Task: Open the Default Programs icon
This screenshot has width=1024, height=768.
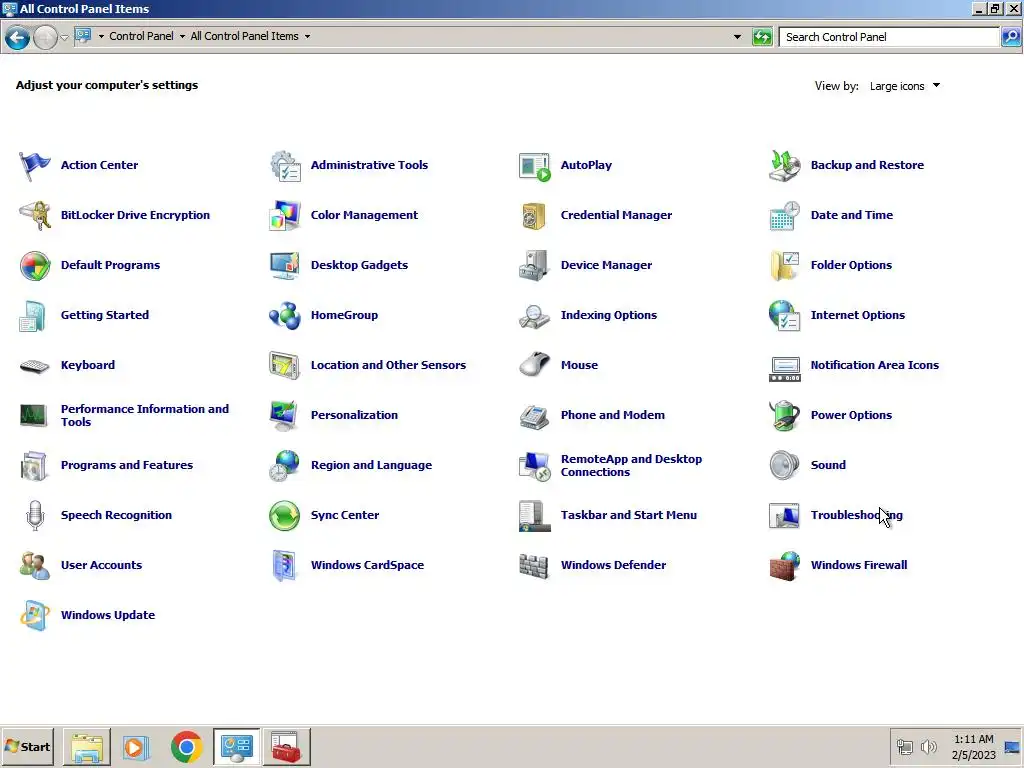Action: click(35, 265)
